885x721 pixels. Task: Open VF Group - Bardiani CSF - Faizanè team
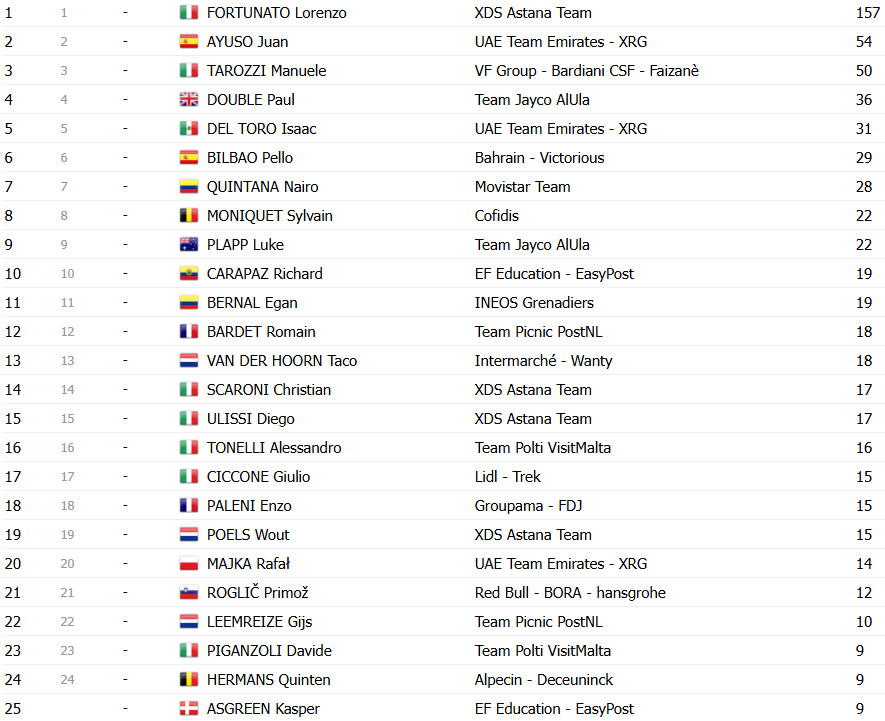[586, 71]
